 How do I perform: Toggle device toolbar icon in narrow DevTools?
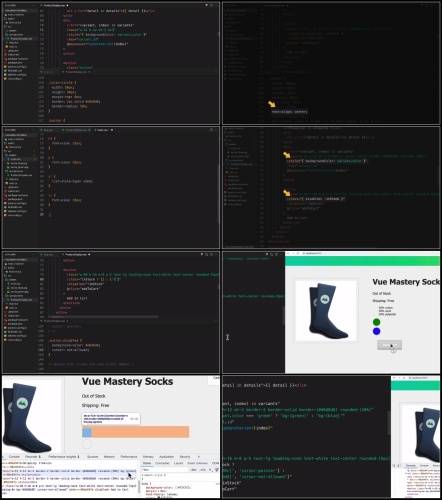coord(398,465)
